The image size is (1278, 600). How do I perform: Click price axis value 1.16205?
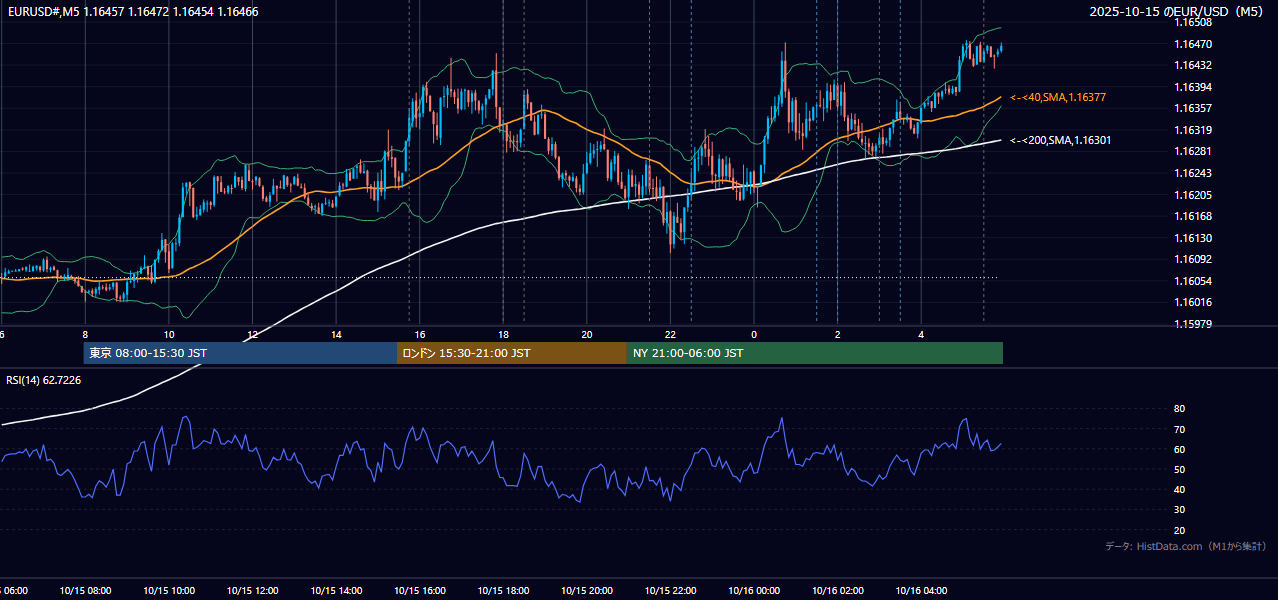pos(1193,195)
